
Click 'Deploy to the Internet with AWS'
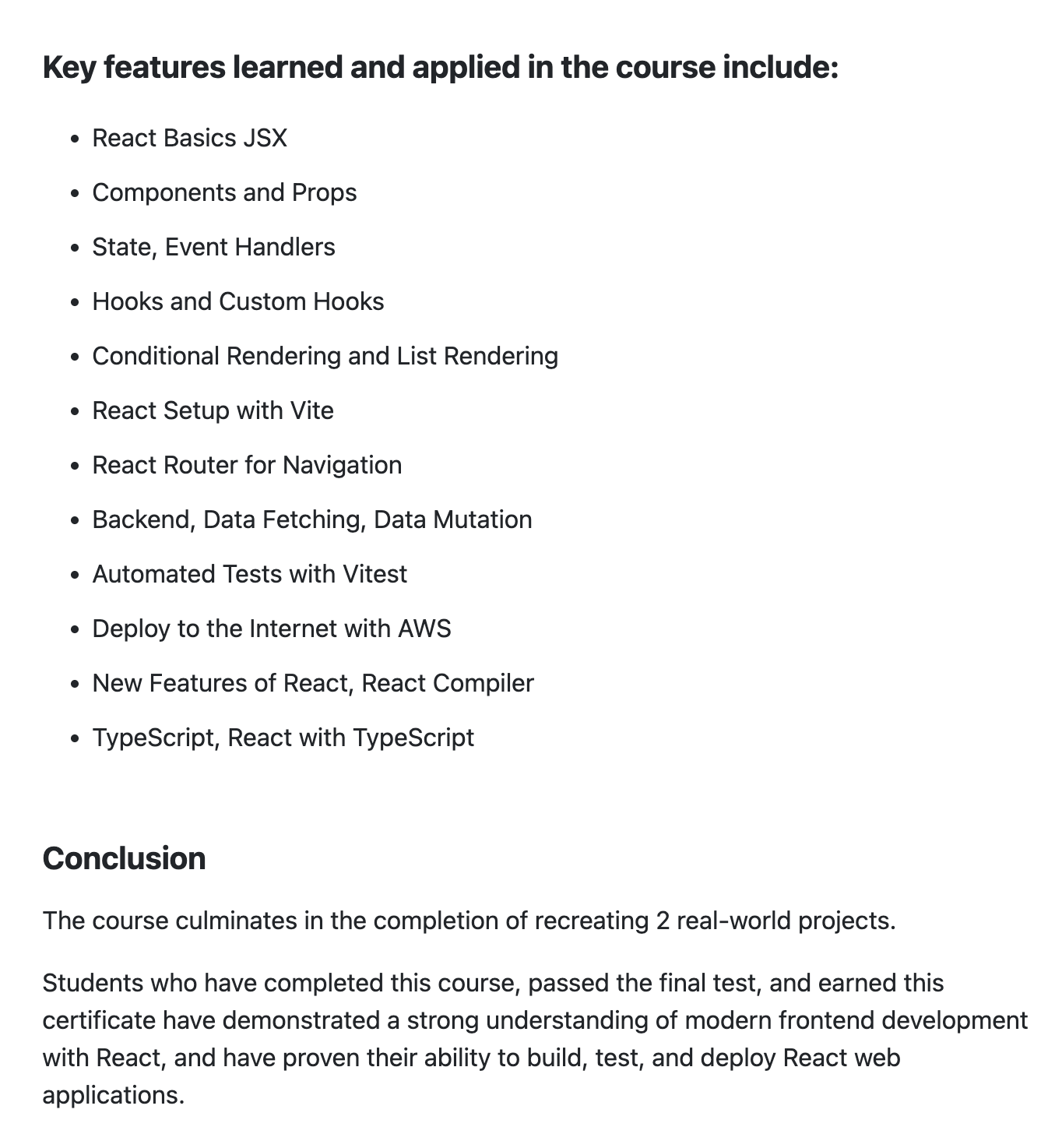(272, 629)
